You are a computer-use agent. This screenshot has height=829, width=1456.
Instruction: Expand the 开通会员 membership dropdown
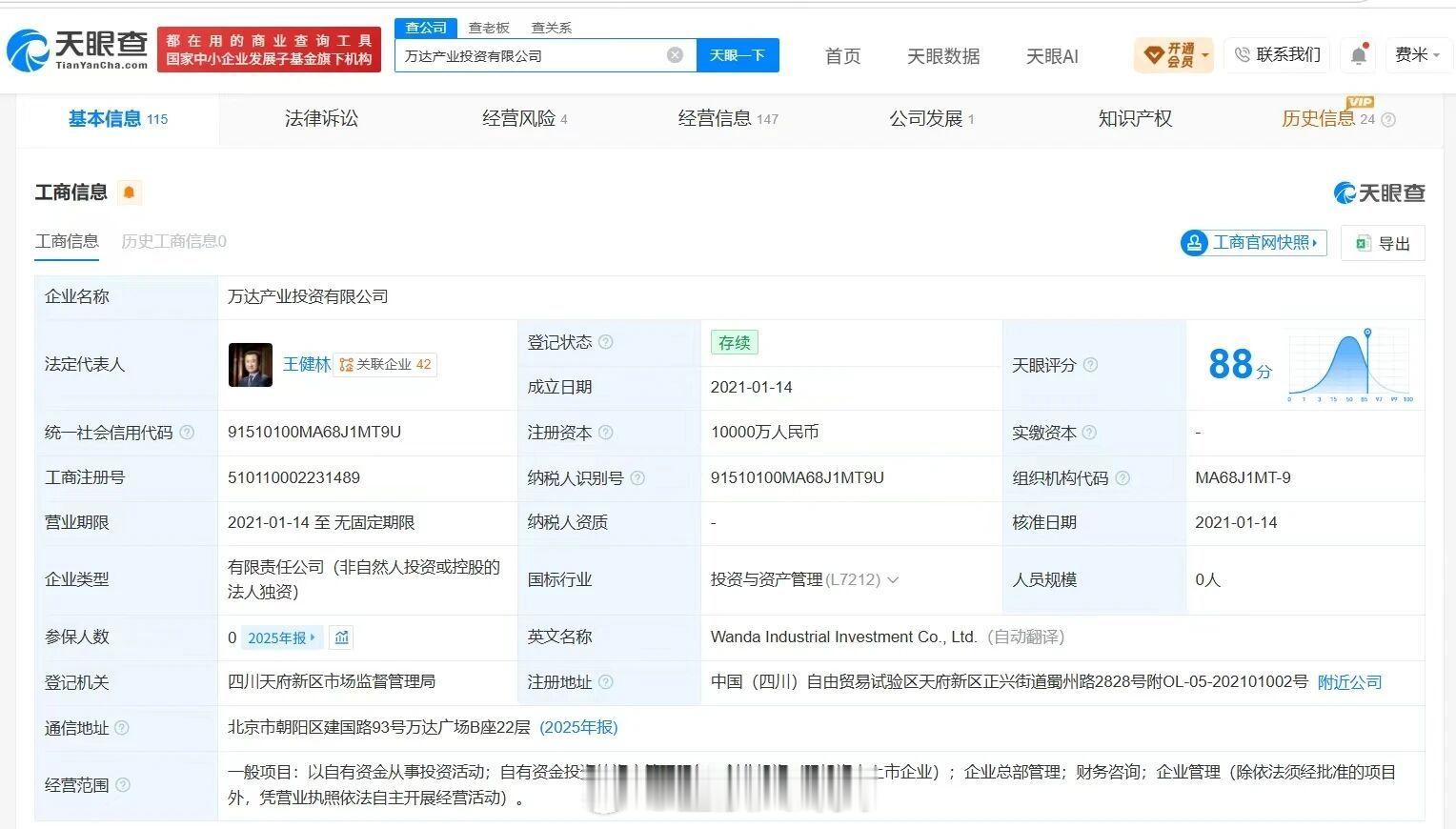1173,55
